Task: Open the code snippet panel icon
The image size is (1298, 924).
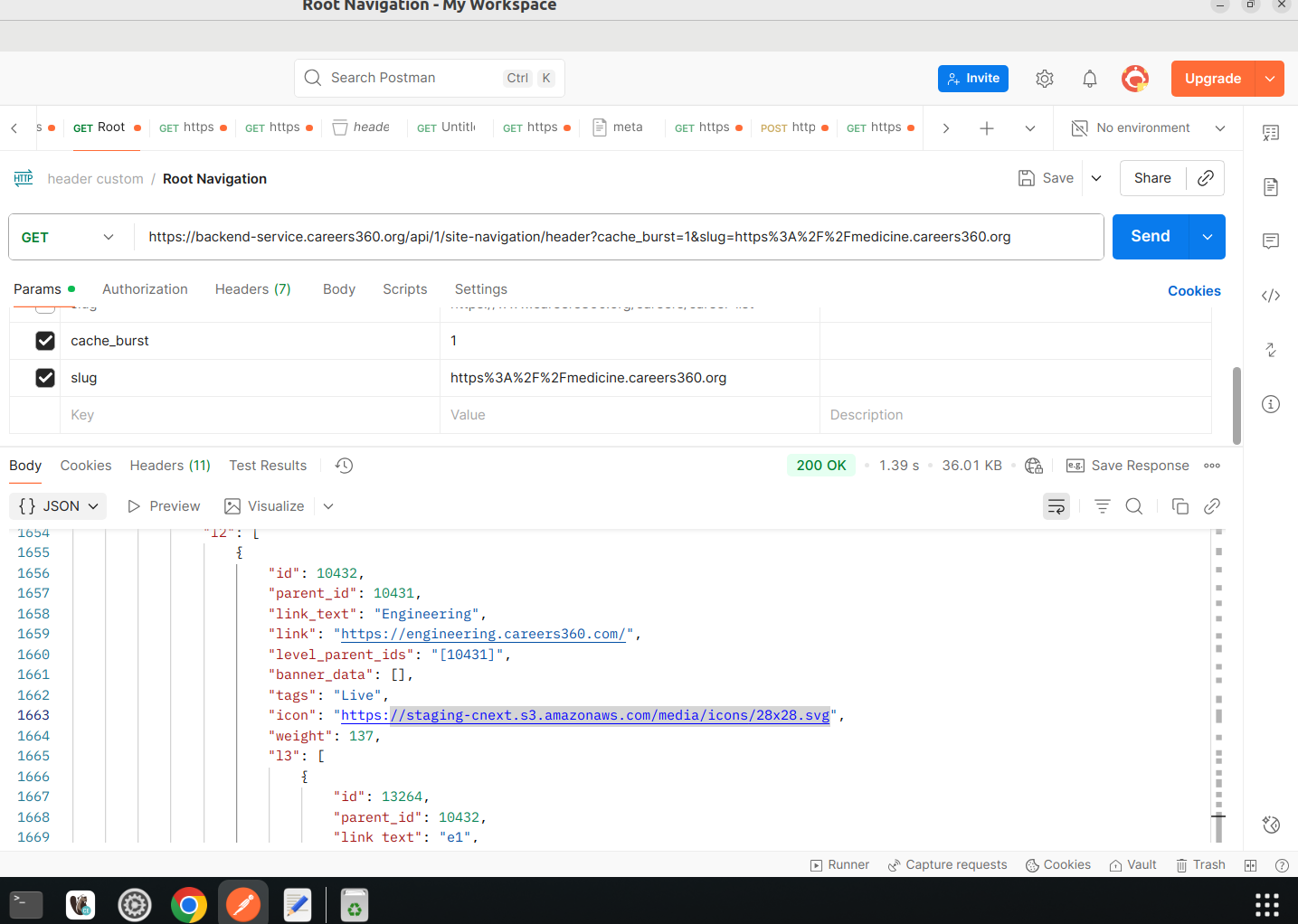Action: pos(1270,296)
